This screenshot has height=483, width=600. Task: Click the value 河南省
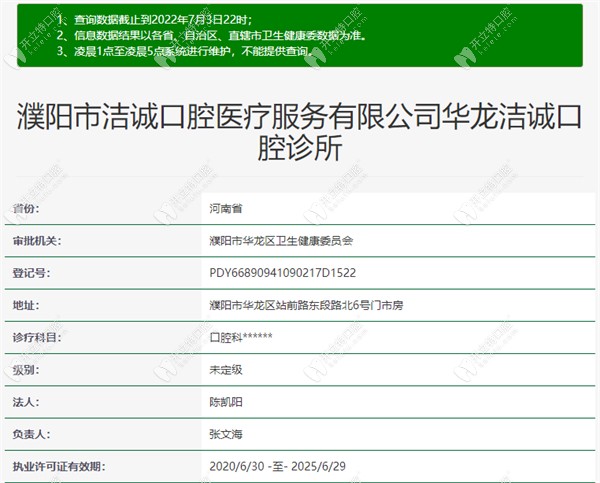(x=226, y=209)
